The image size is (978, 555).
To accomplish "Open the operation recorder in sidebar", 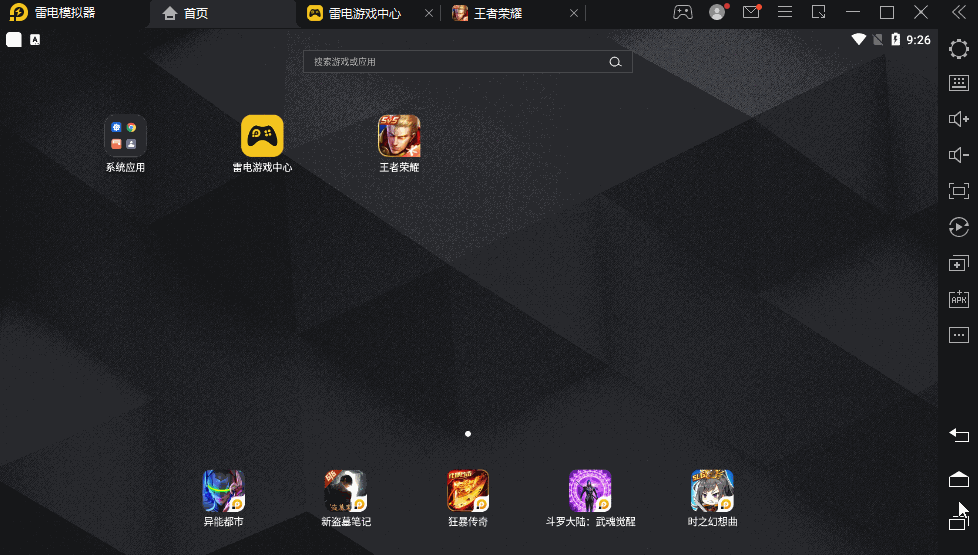I will (959, 227).
